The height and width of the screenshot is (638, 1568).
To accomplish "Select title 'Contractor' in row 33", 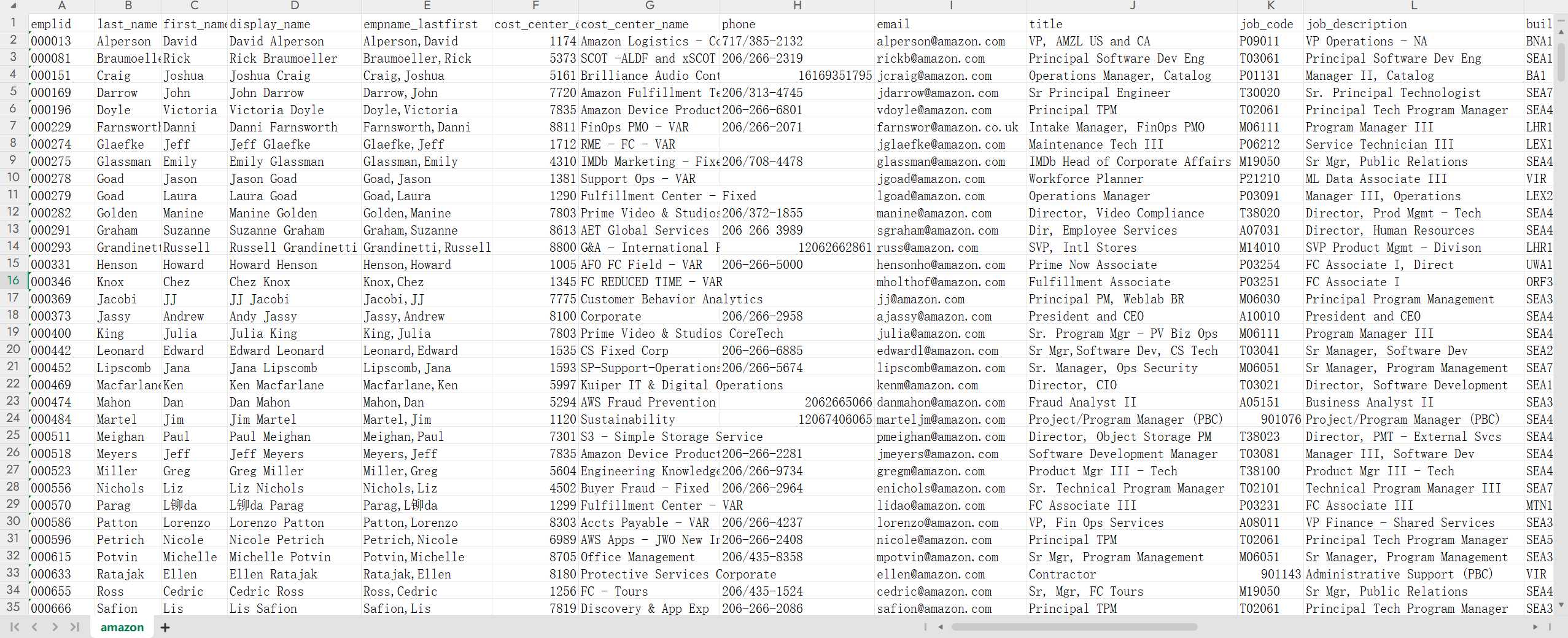I will pyautogui.click(x=1132, y=574).
